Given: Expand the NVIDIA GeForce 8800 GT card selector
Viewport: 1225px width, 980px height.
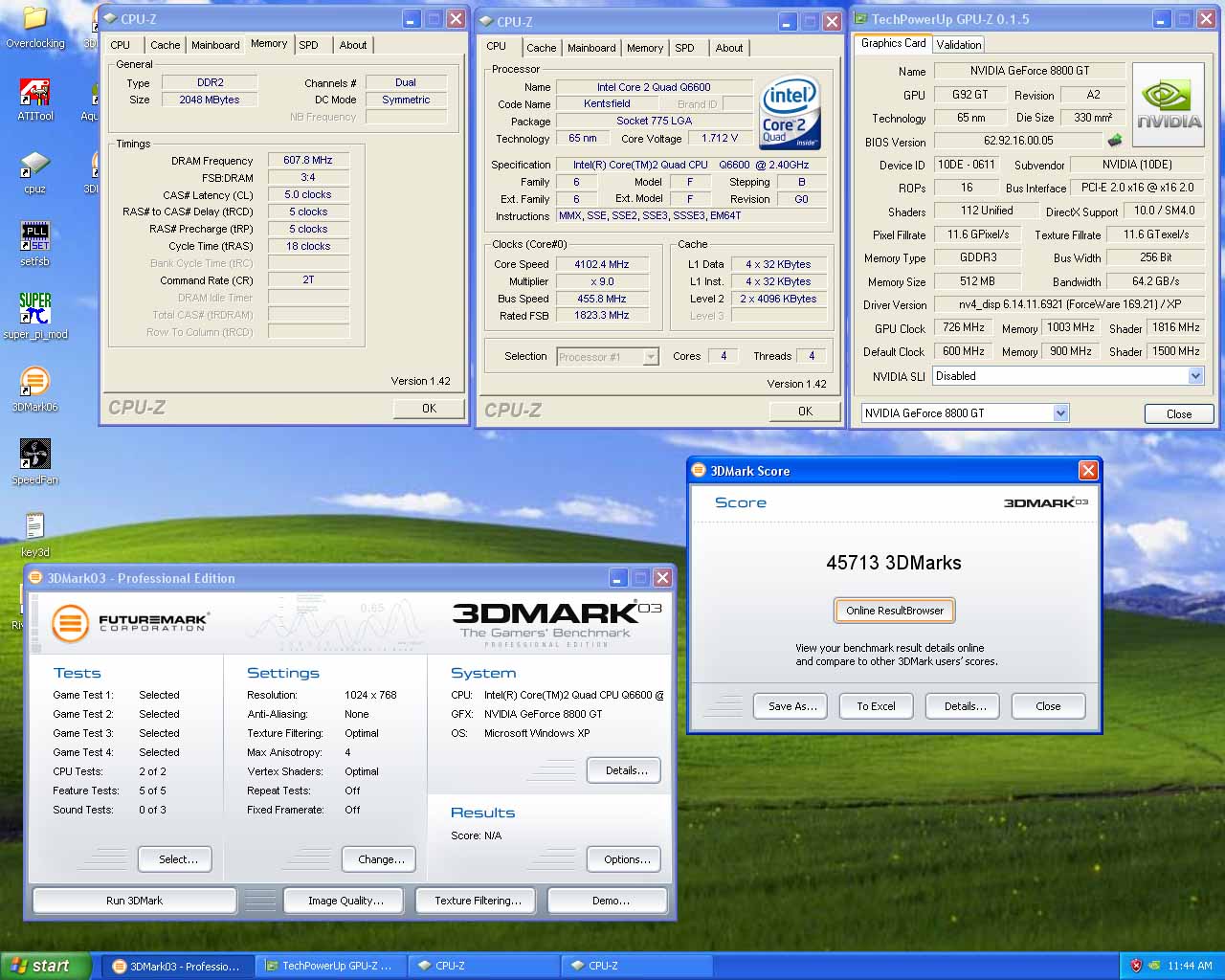Looking at the screenshot, I should 1060,412.
